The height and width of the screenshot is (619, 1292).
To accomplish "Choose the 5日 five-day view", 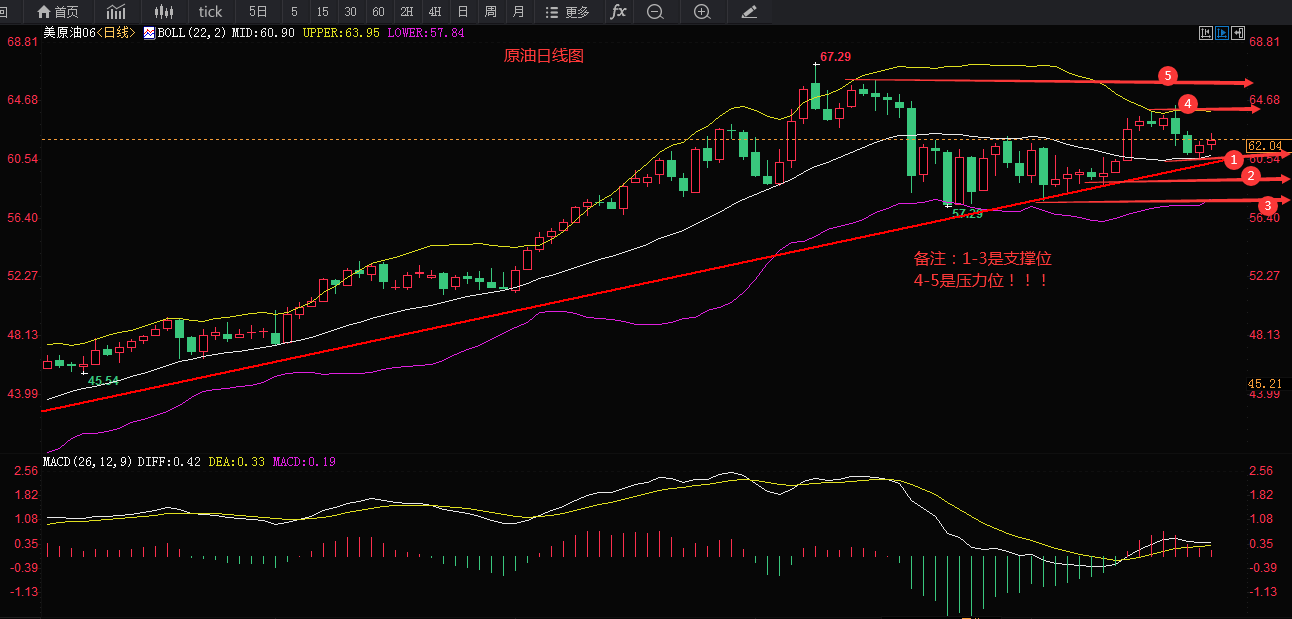I will click(258, 12).
